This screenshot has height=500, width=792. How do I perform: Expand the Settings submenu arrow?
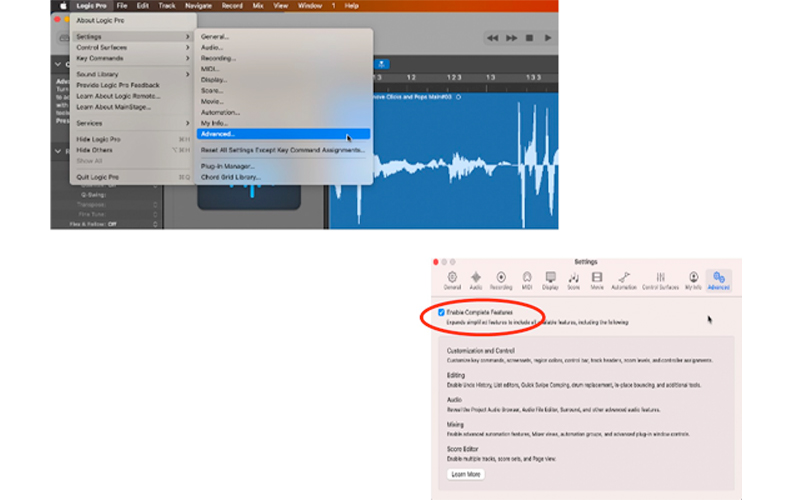click(187, 37)
